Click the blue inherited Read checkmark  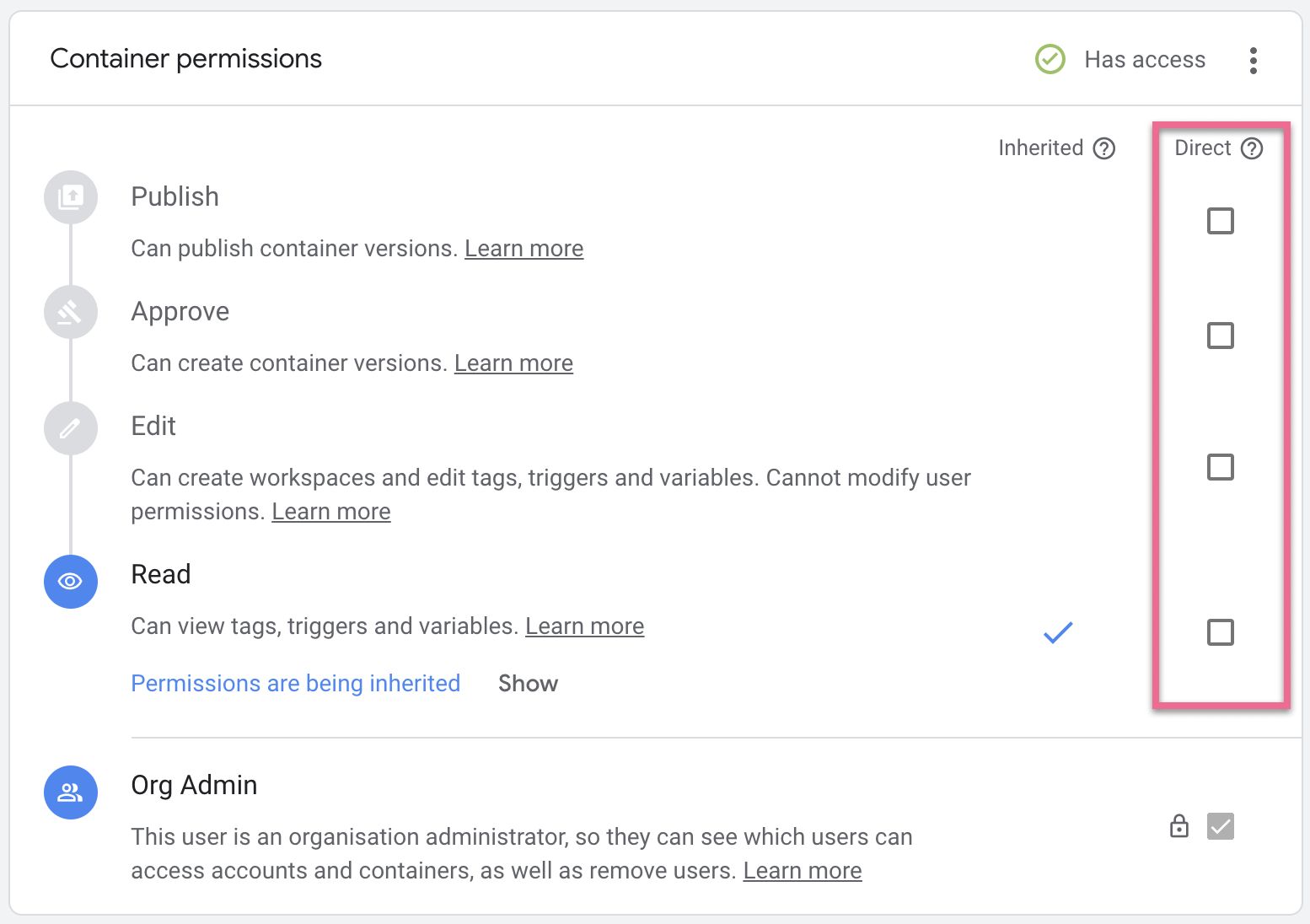click(1057, 632)
